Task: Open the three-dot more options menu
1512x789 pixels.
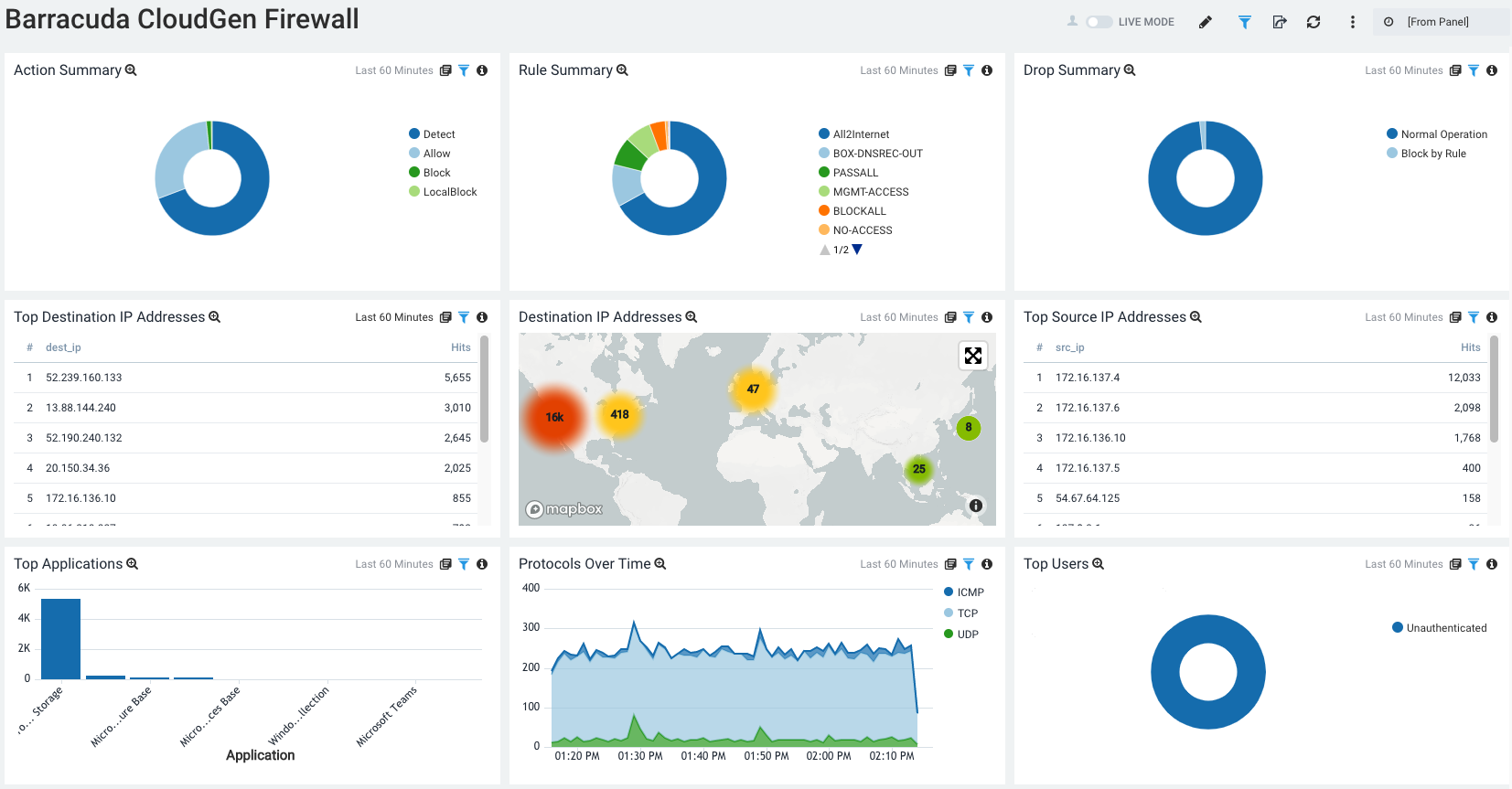Action: tap(1353, 22)
